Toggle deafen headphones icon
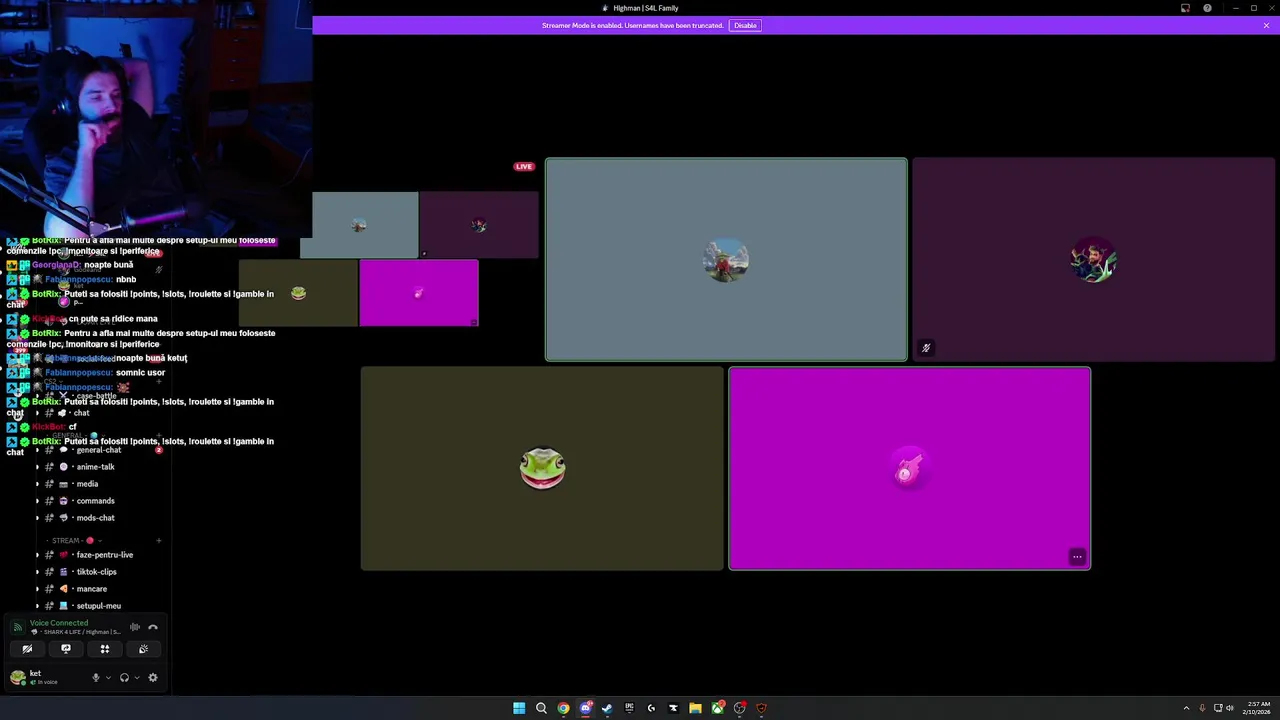 pyautogui.click(x=124, y=677)
